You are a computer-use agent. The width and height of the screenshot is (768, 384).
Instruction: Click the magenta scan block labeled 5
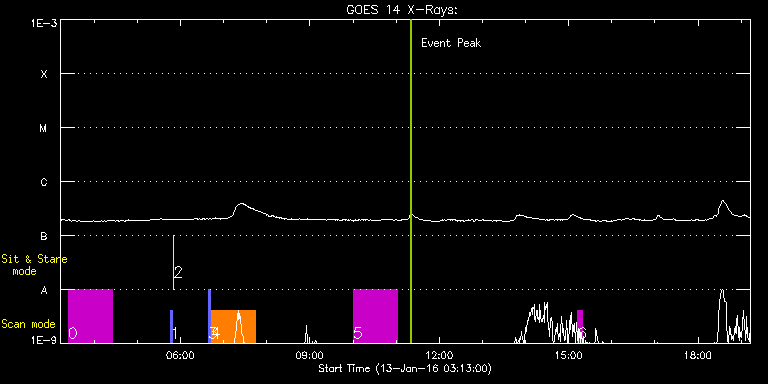tap(375, 316)
